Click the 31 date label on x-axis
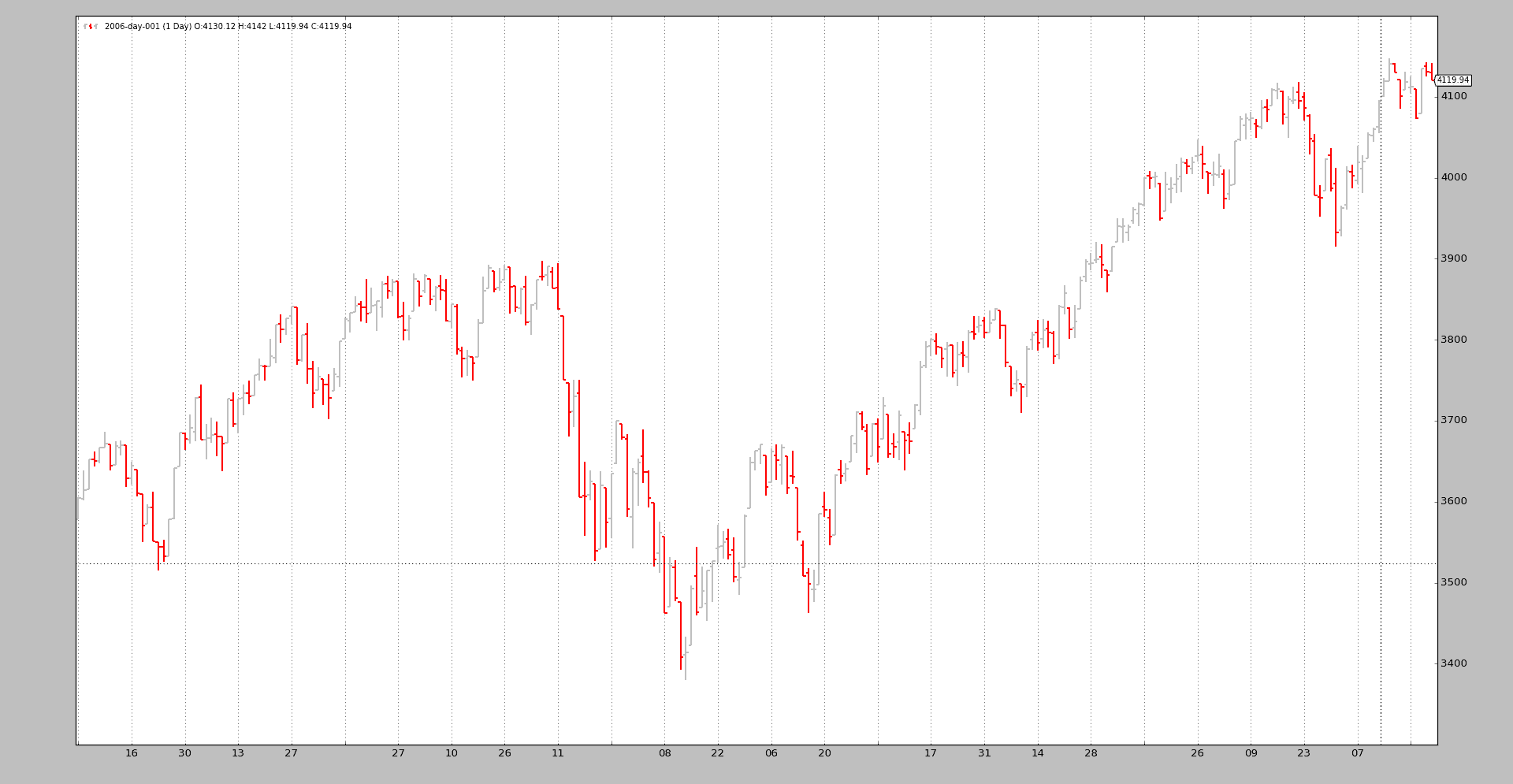 pyautogui.click(x=984, y=753)
